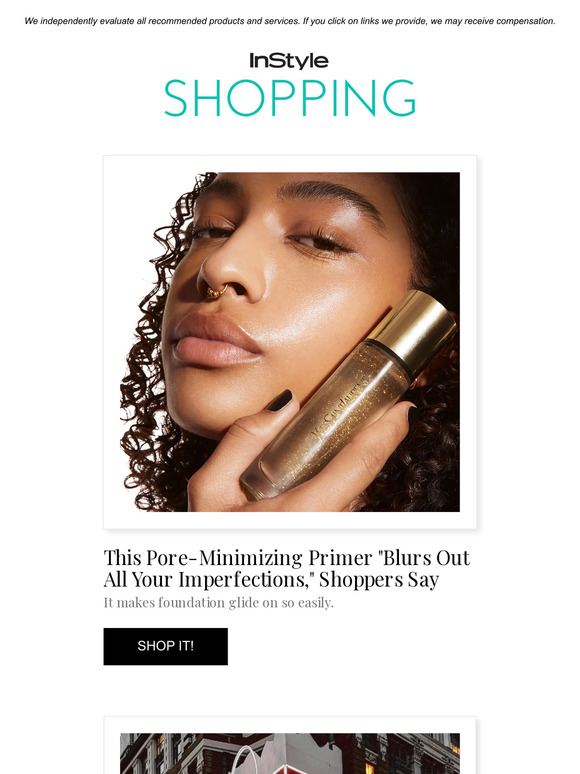This screenshot has height=774, width=580.
Task: Click the model's gold nose ring
Action: pos(216,291)
